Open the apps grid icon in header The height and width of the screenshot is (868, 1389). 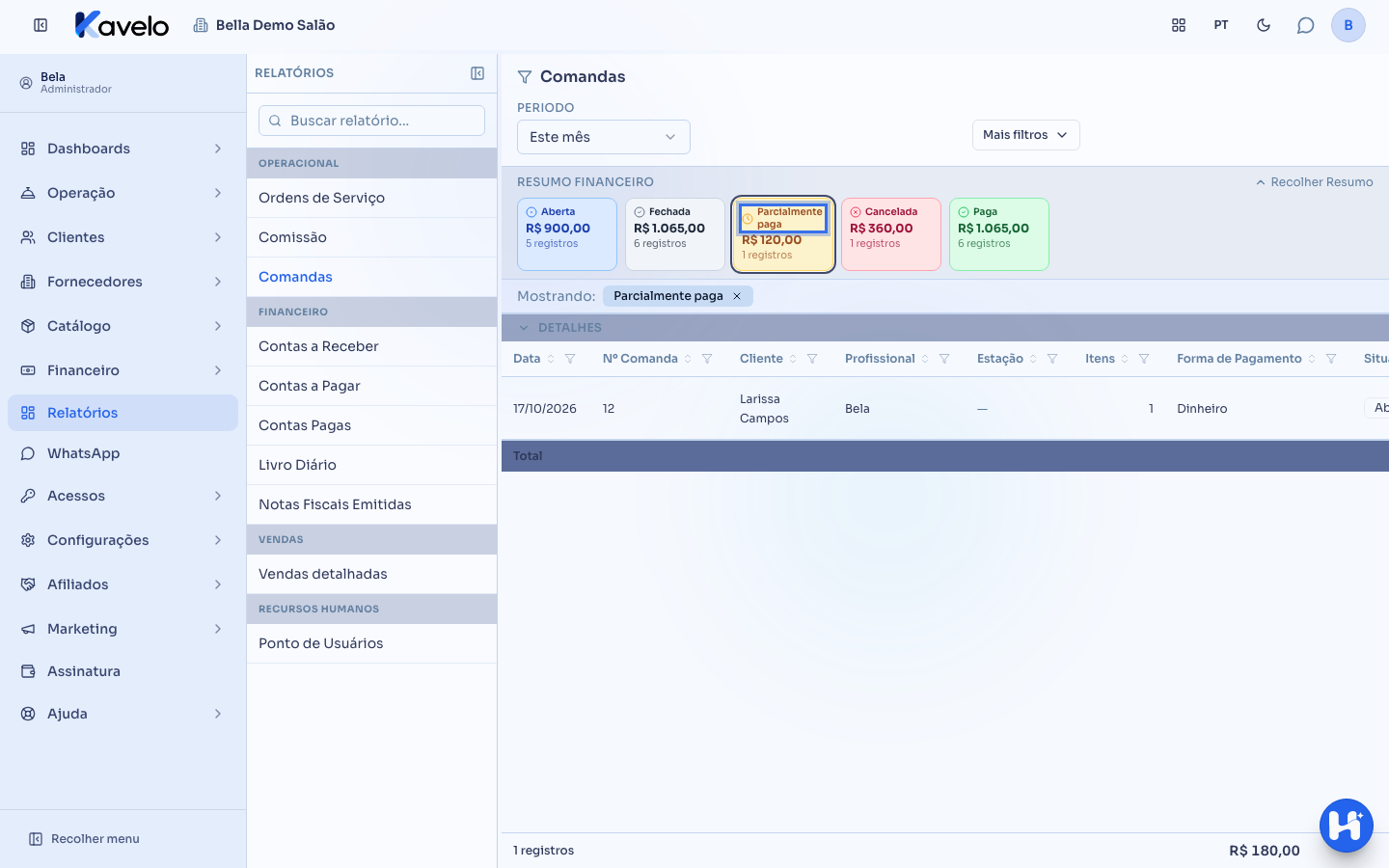(x=1179, y=25)
